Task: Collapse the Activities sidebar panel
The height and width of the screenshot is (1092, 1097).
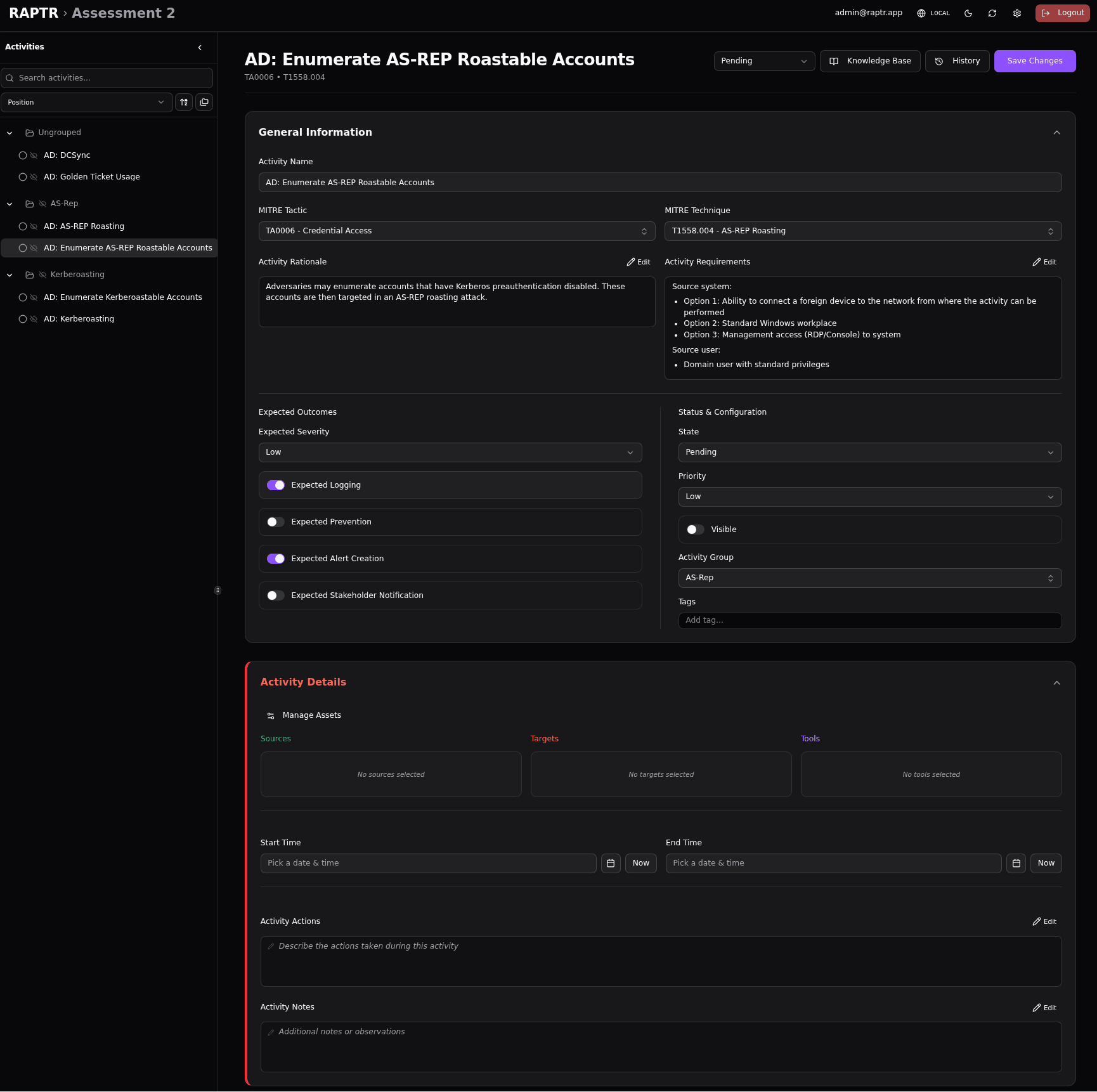Action: click(200, 48)
